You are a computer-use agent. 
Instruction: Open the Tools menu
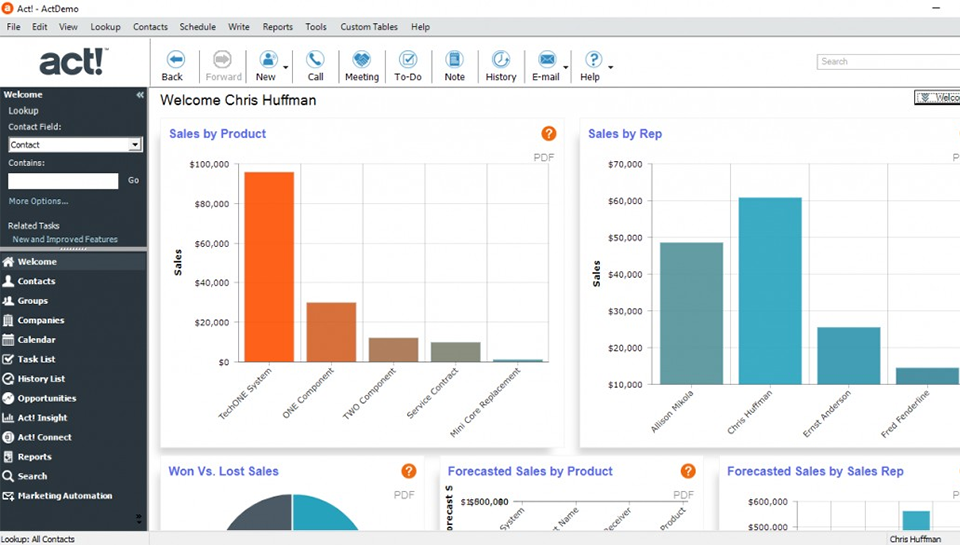coord(316,27)
